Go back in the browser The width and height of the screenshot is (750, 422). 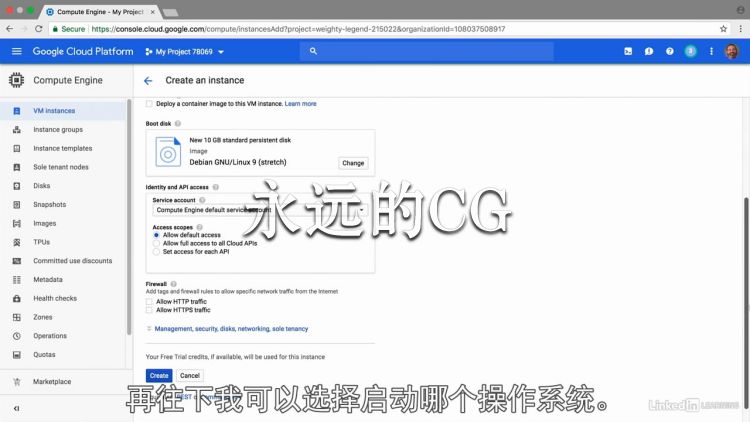[x=10, y=29]
